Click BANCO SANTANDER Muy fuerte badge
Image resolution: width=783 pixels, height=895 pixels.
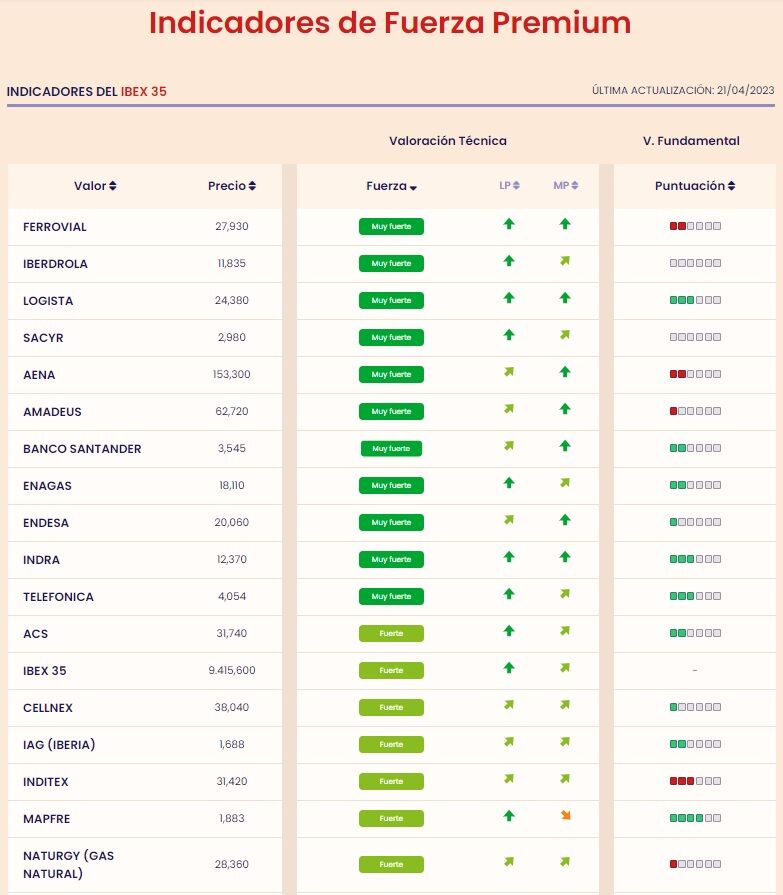[392, 449]
